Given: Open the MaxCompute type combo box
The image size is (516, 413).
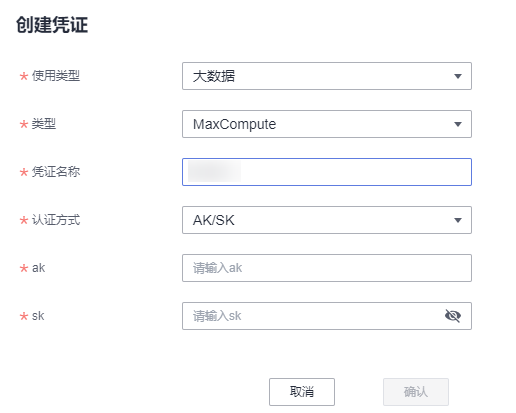Looking at the screenshot, I should (327, 124).
